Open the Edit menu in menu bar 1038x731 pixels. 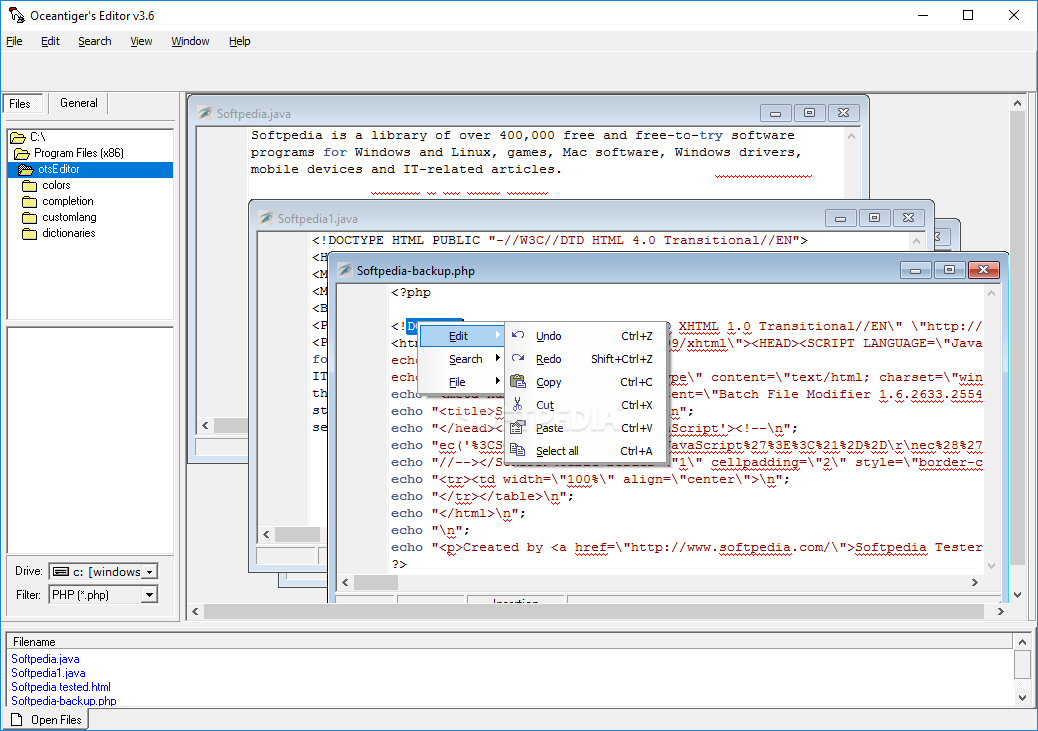point(50,41)
